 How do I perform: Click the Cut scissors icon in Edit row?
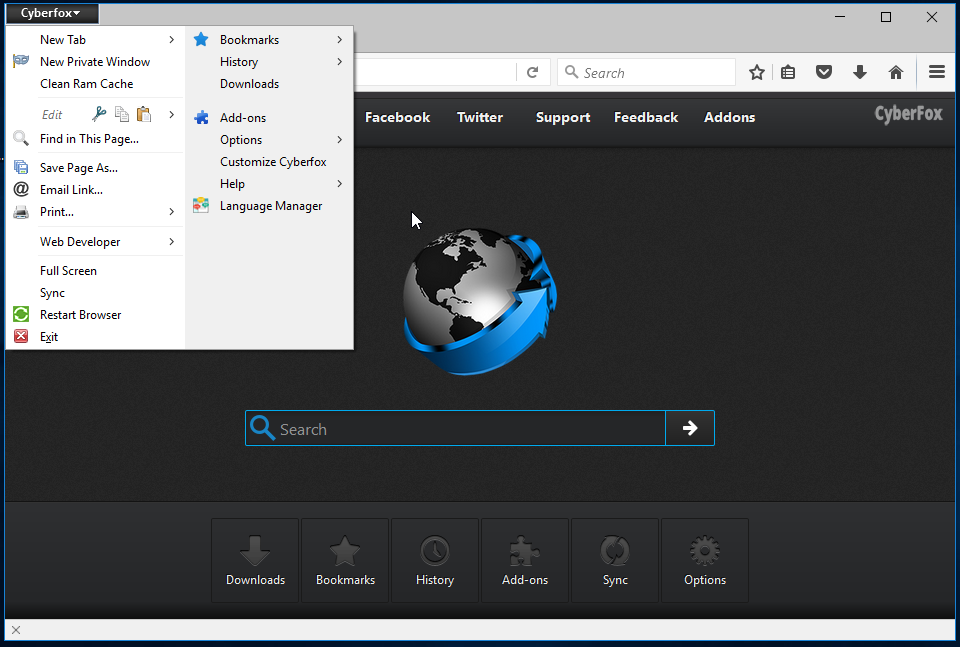[99, 114]
